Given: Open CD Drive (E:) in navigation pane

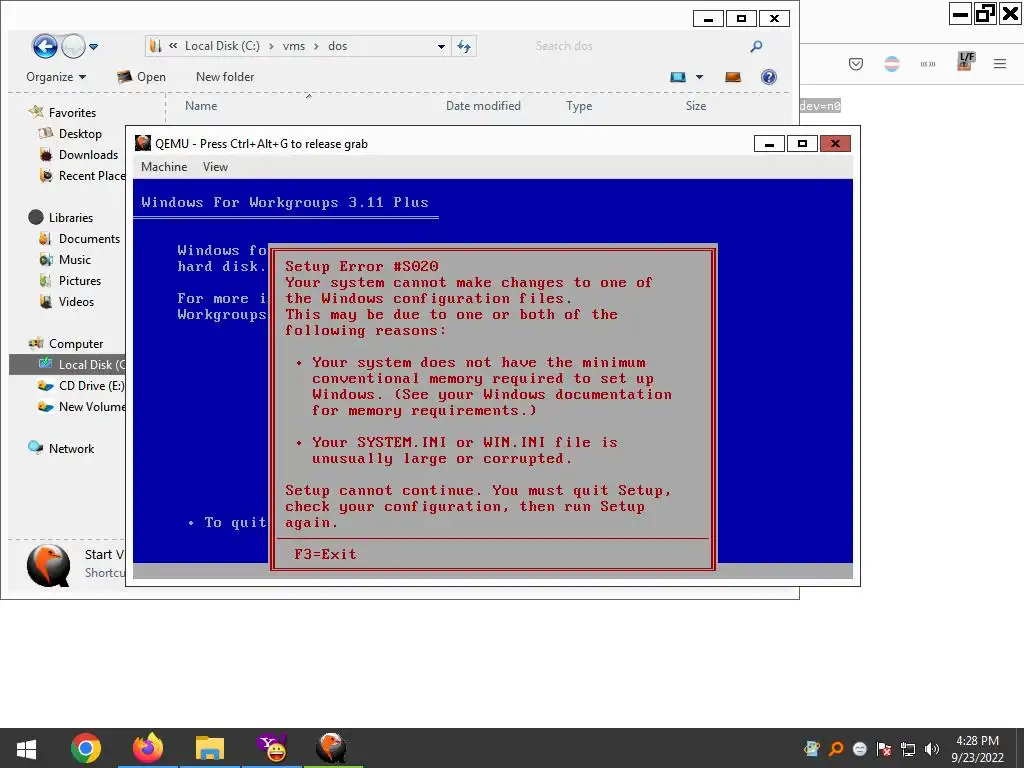Looking at the screenshot, I should pyautogui.click(x=82, y=386).
